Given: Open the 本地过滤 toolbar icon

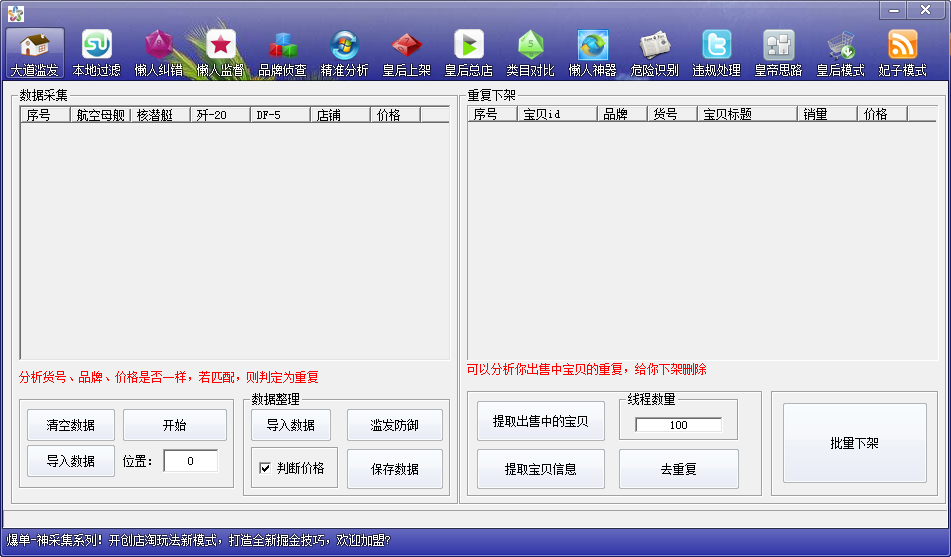Looking at the screenshot, I should pyautogui.click(x=97, y=53).
